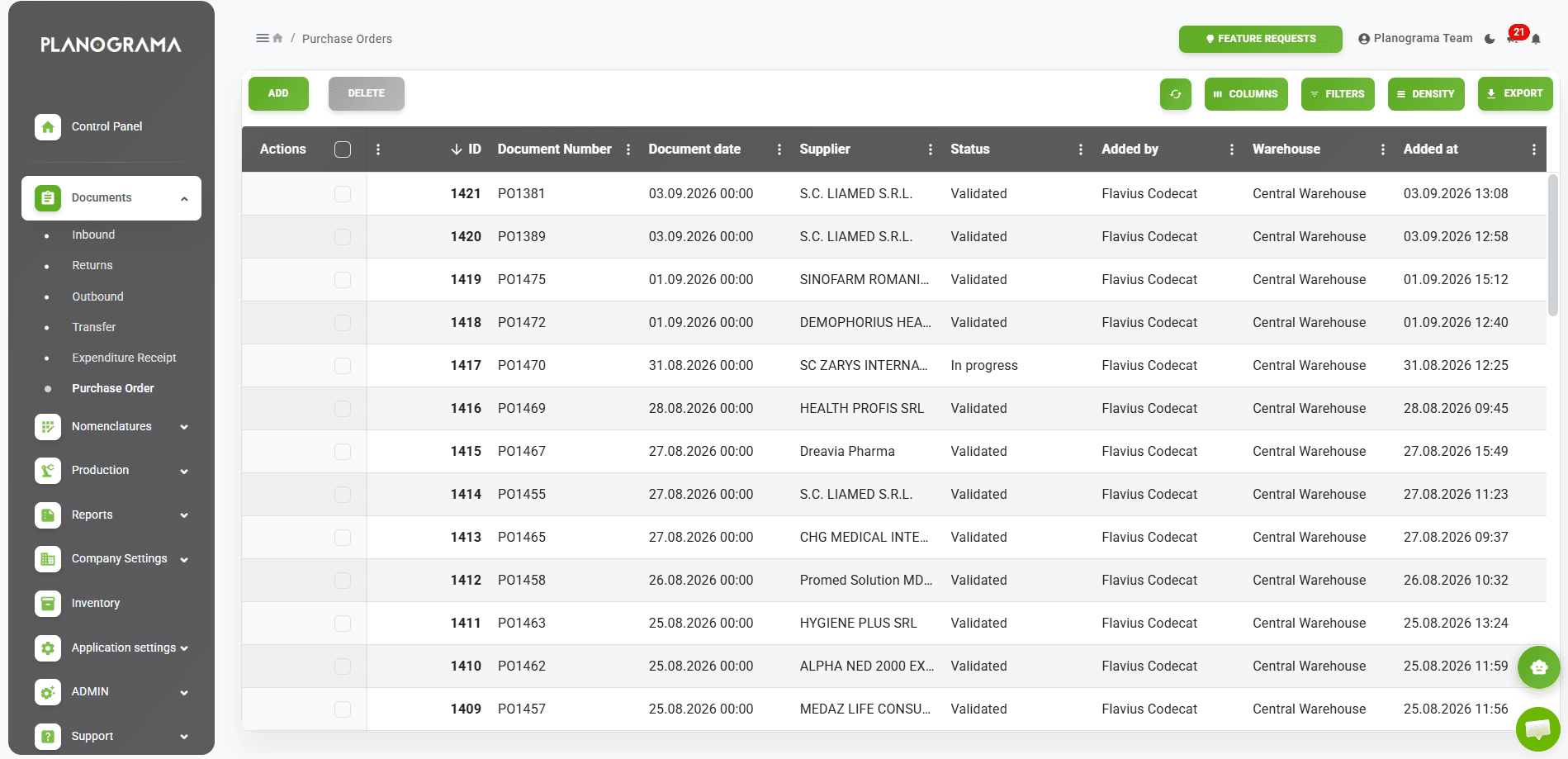The width and height of the screenshot is (1568, 759).
Task: Click the EXPORT button
Action: (1515, 93)
